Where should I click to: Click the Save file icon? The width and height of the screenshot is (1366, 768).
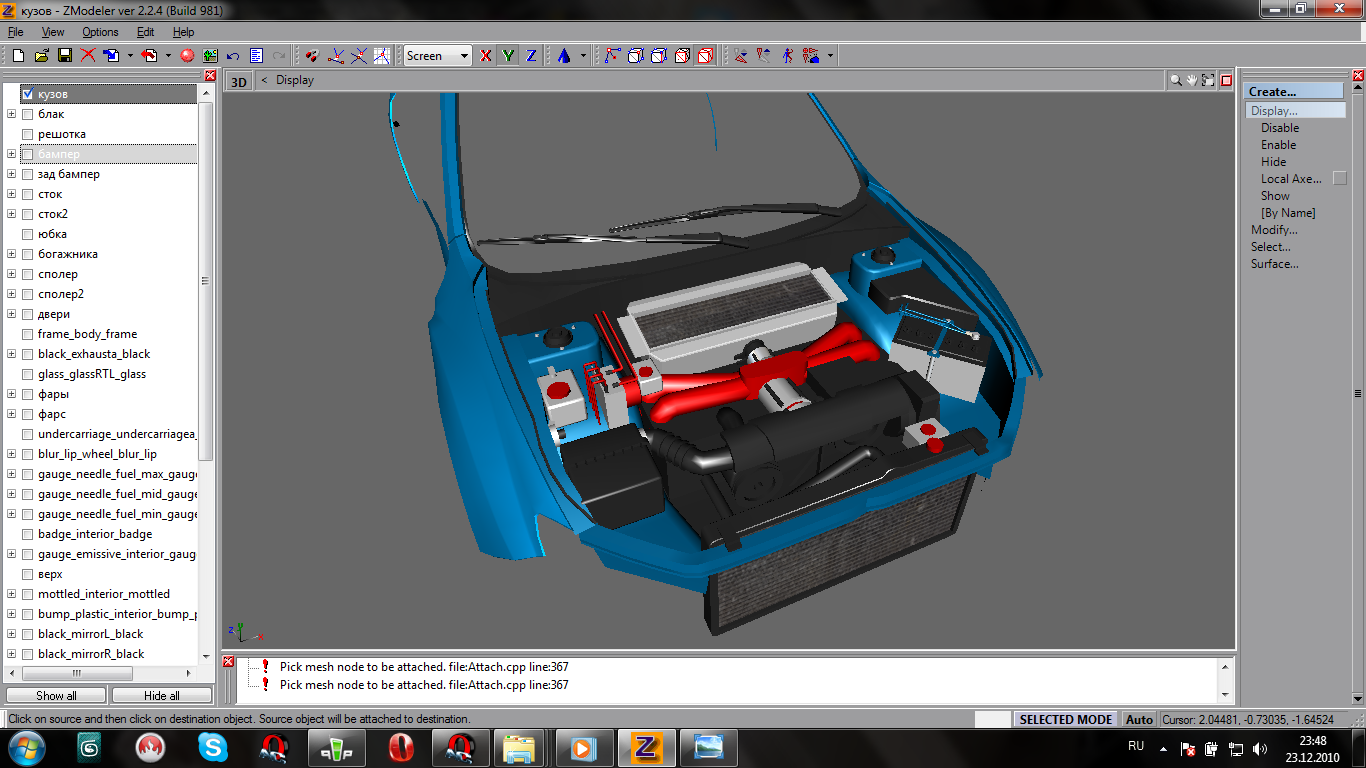pyautogui.click(x=64, y=56)
